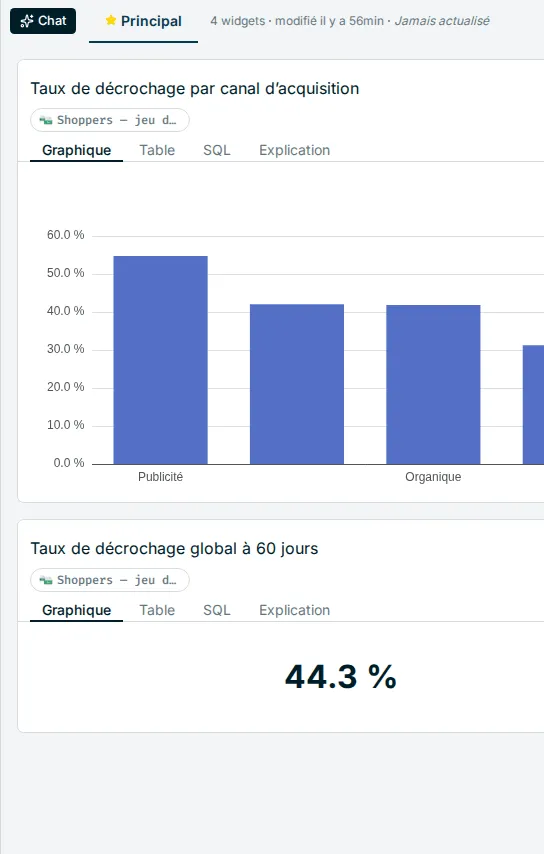
Task: Select Graphique tab in global 60 jours widget
Action: tap(76, 610)
